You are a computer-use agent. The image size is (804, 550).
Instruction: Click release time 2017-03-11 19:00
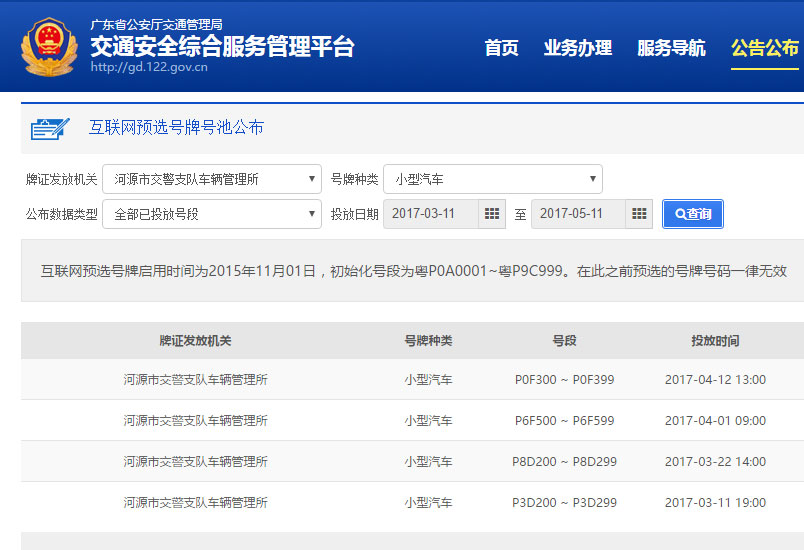[x=715, y=502]
